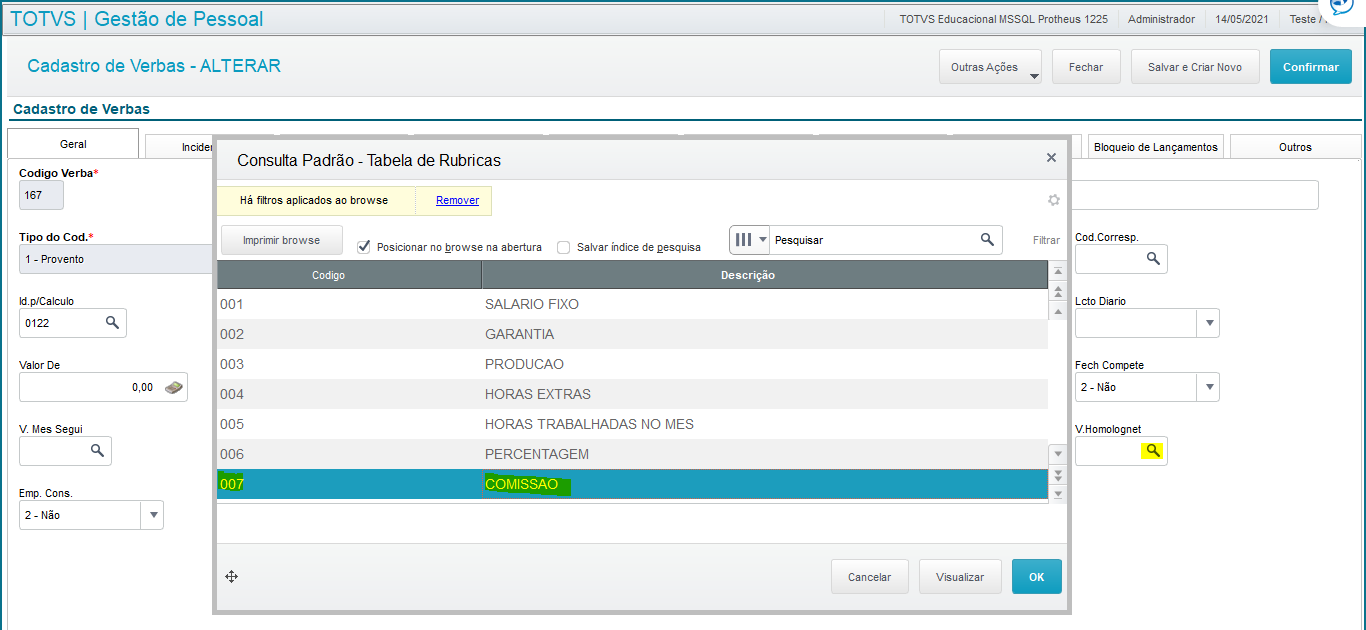This screenshot has width=1366, height=630.
Task: Open the Fech Compete dropdown
Action: coord(1210,387)
